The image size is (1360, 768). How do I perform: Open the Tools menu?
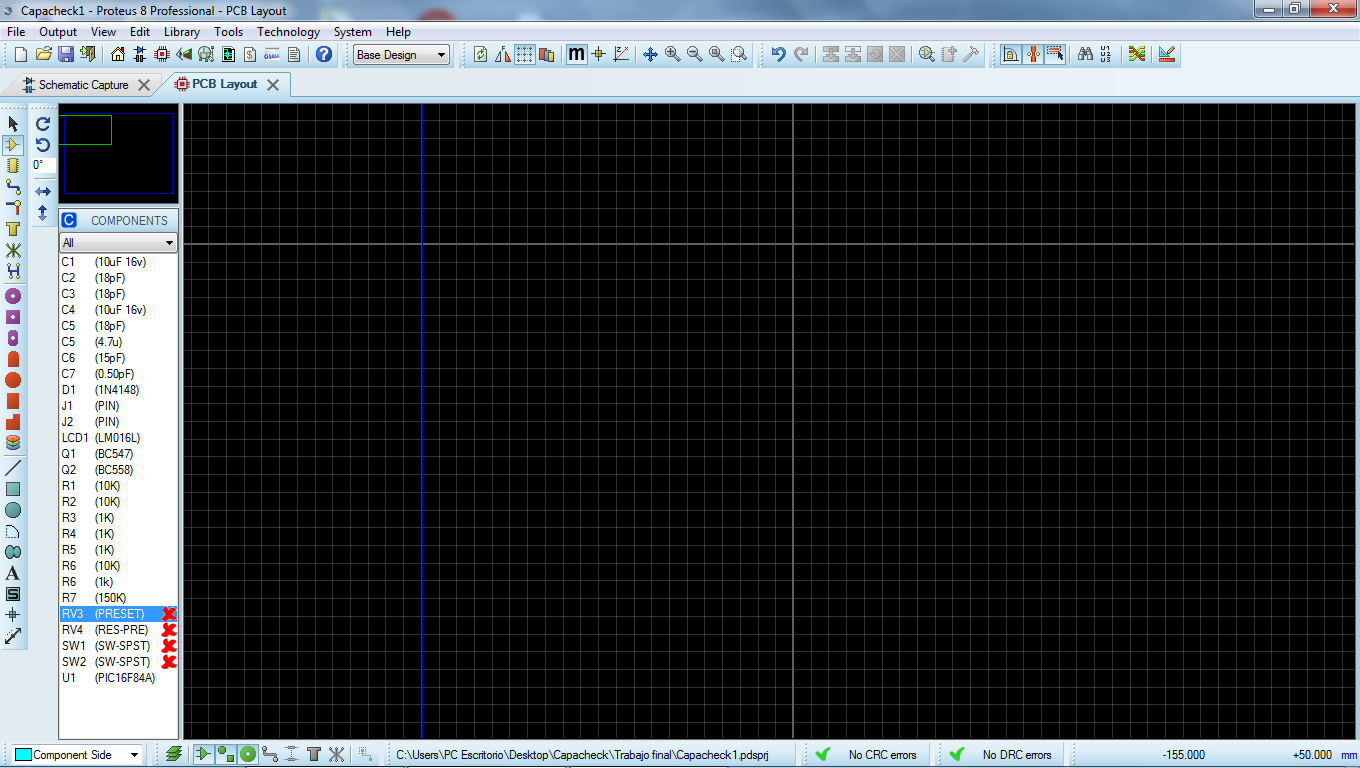228,32
